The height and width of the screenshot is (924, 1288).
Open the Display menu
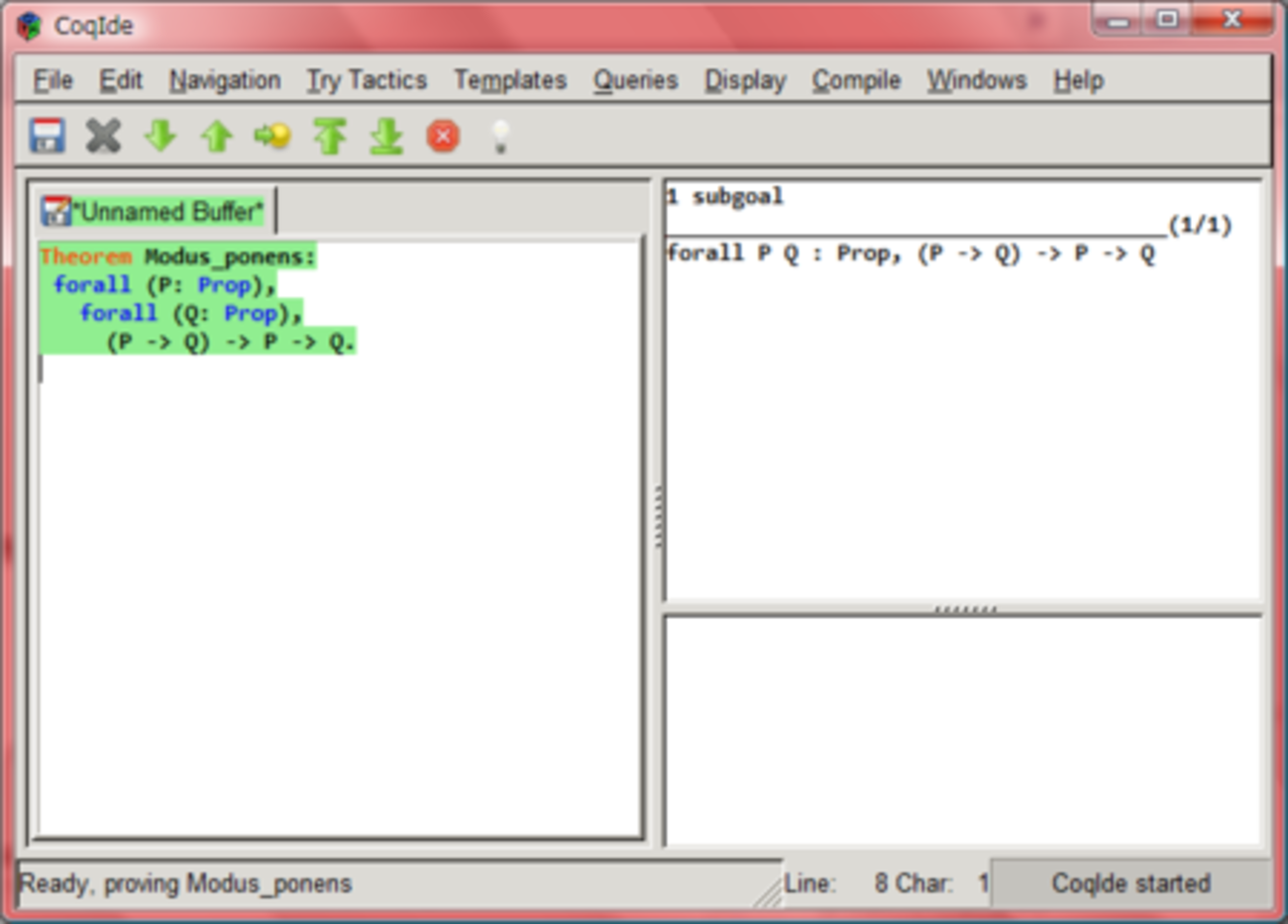745,80
